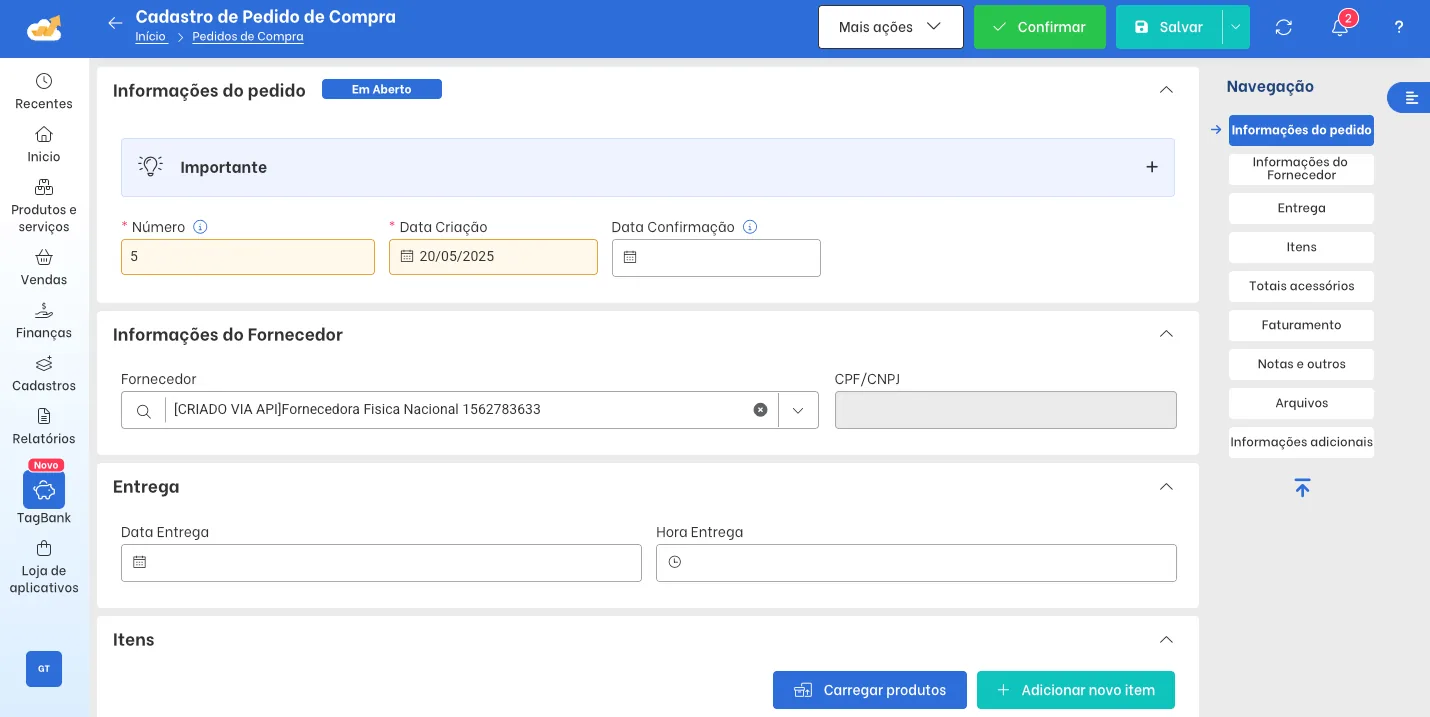
Task: Navigate to Informações do Fornecedor
Action: tap(1301, 169)
